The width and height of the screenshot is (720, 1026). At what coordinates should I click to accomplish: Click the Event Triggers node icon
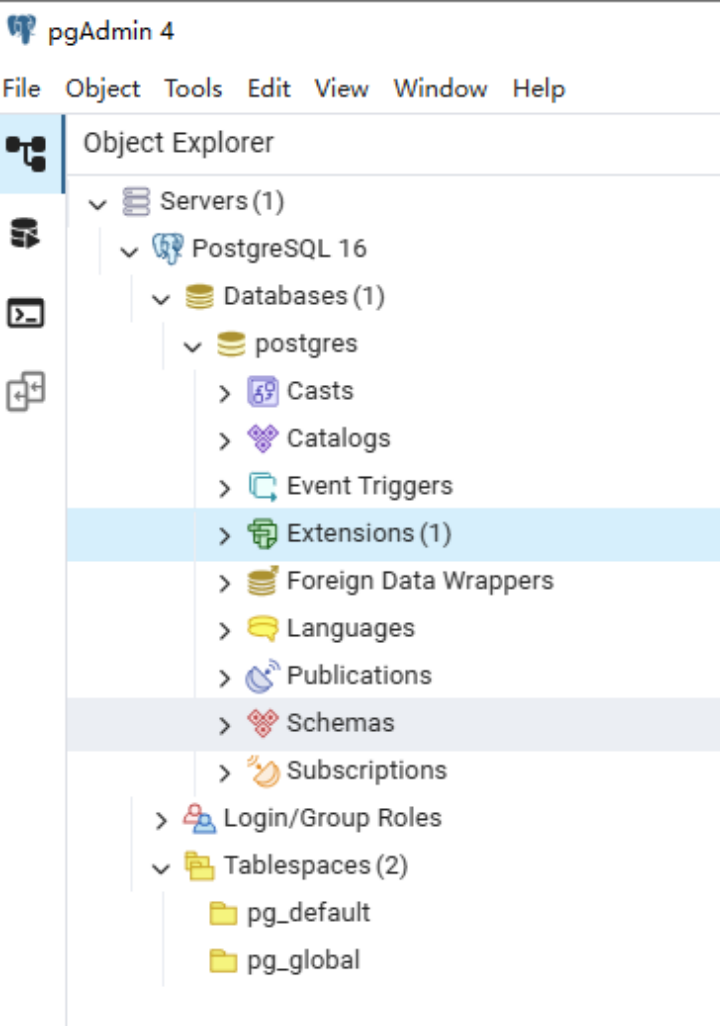pos(263,486)
